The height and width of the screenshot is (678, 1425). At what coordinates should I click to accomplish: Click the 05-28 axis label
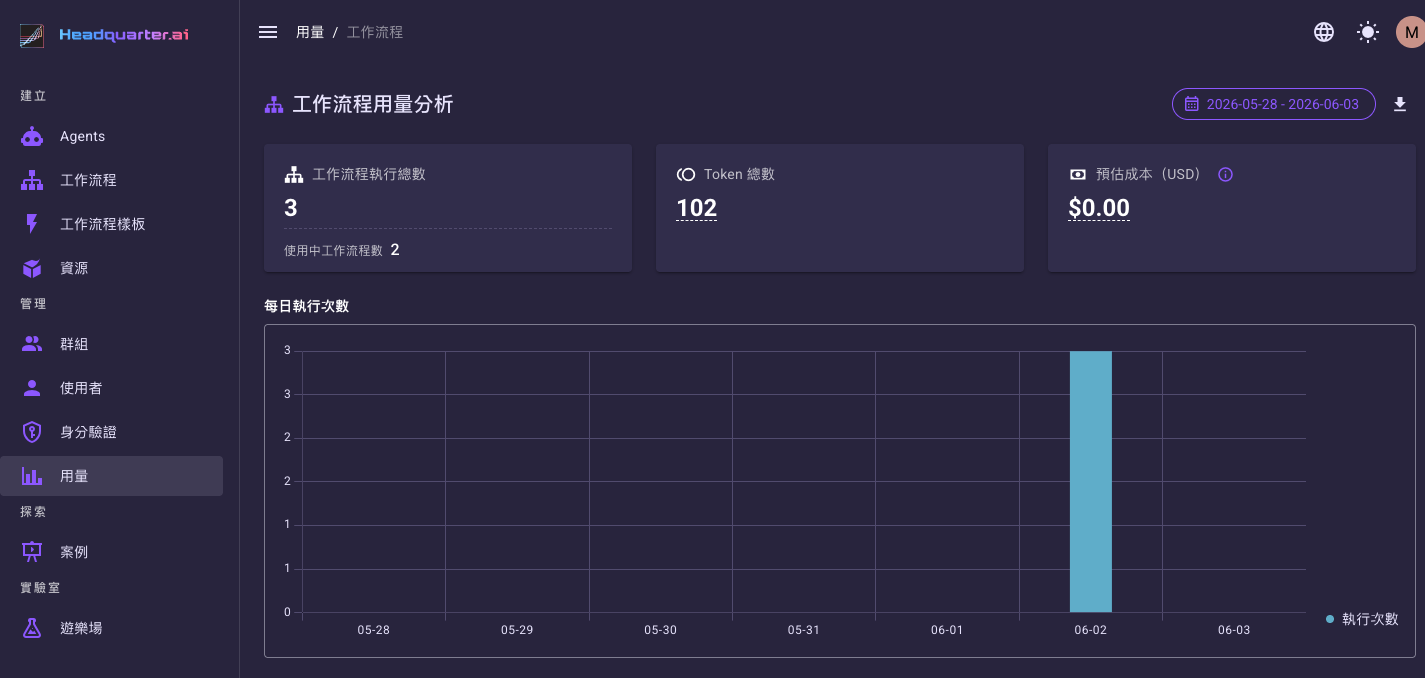coord(373,630)
